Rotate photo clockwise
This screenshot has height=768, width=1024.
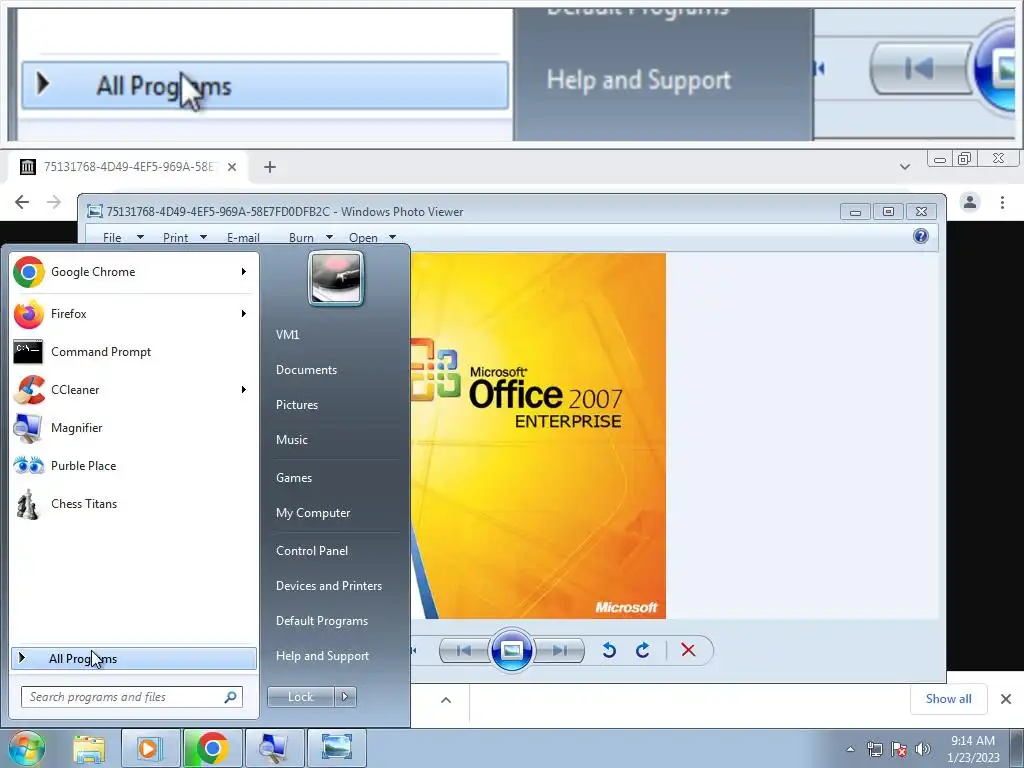643,650
